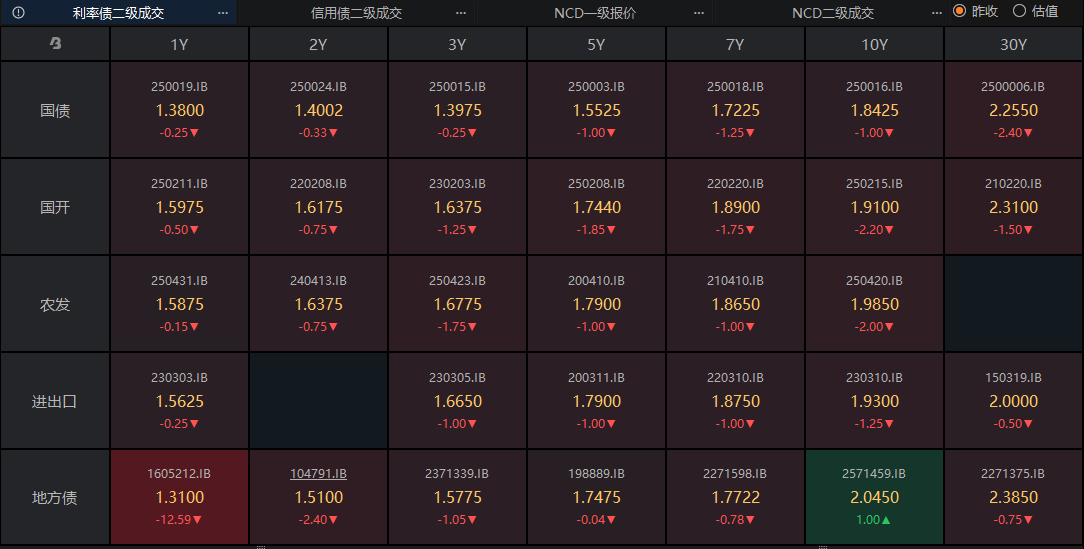The image size is (1084, 549).
Task: Switch to the 信用债二级成交 tab
Action: click(356, 13)
